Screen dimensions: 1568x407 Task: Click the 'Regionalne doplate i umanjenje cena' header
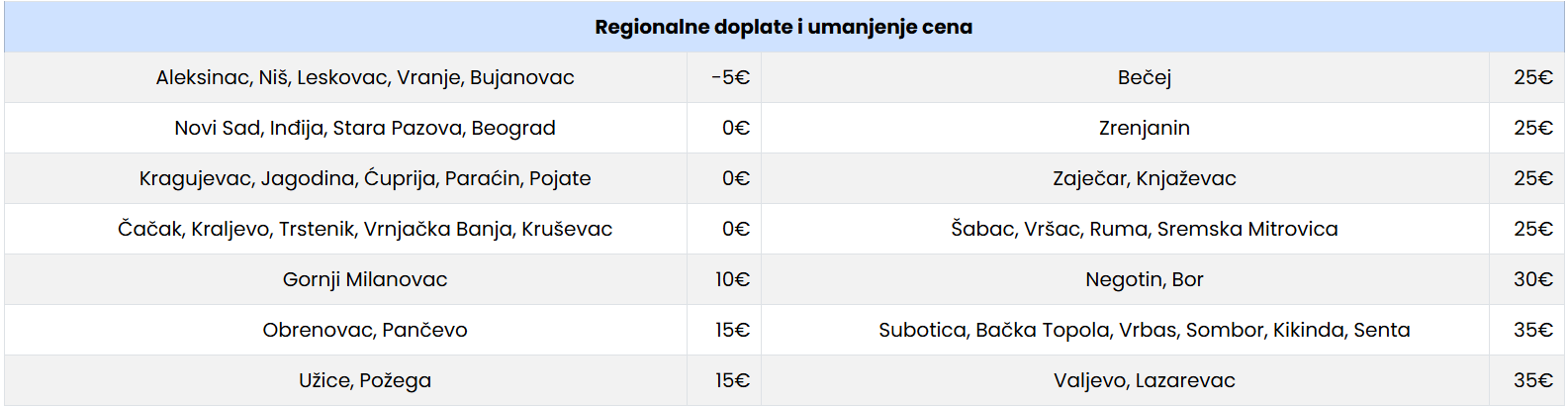784,27
